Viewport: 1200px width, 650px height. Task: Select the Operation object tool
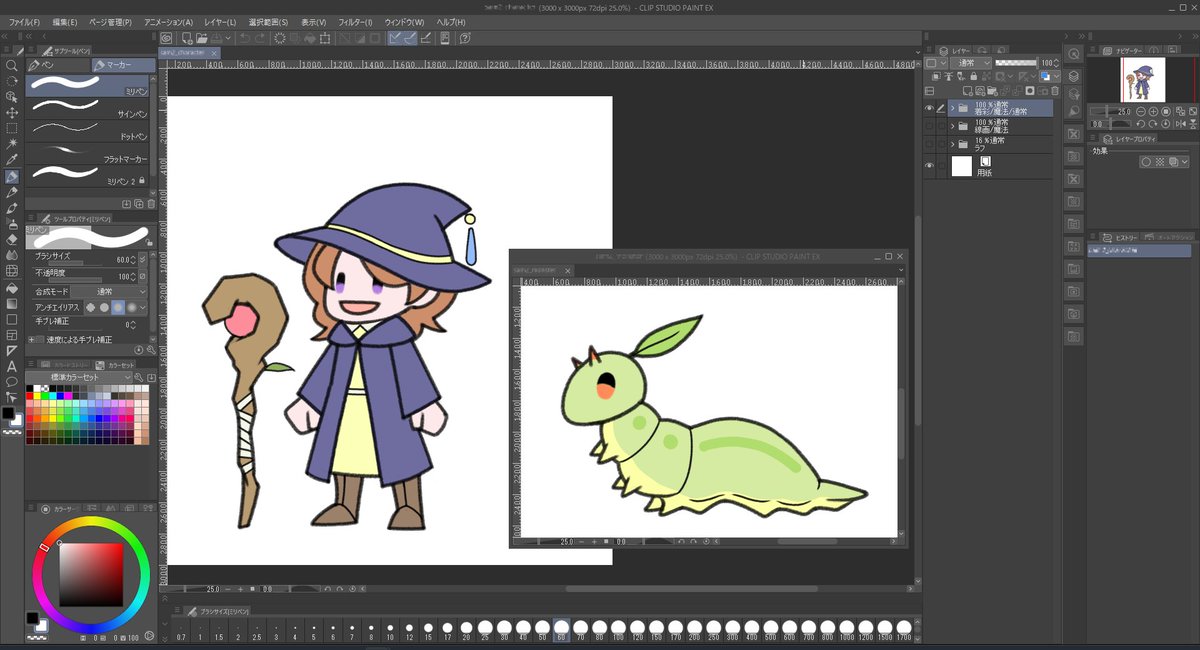click(11, 97)
